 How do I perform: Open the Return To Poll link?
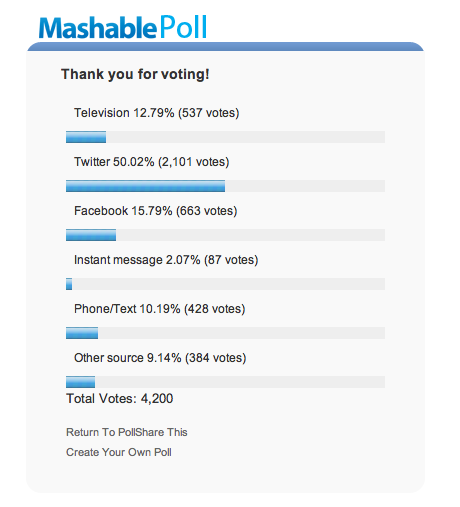pyautogui.click(x=99, y=432)
